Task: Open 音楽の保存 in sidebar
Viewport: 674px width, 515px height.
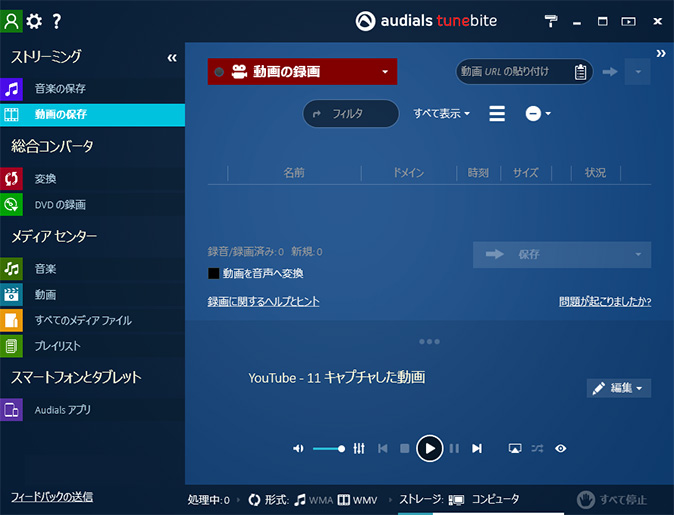Action: tap(92, 89)
